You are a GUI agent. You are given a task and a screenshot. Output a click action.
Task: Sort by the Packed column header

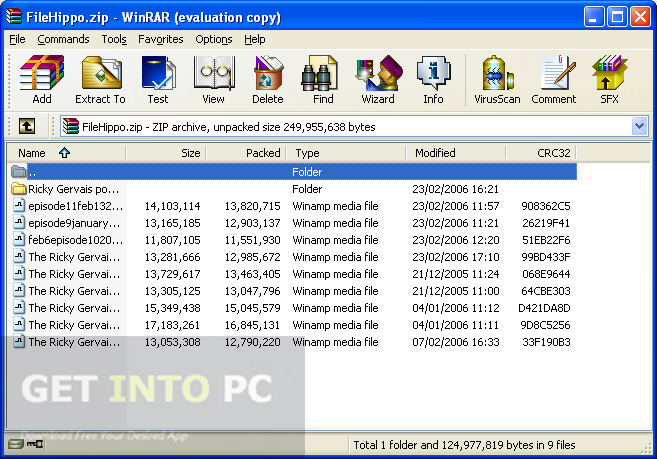click(246, 153)
